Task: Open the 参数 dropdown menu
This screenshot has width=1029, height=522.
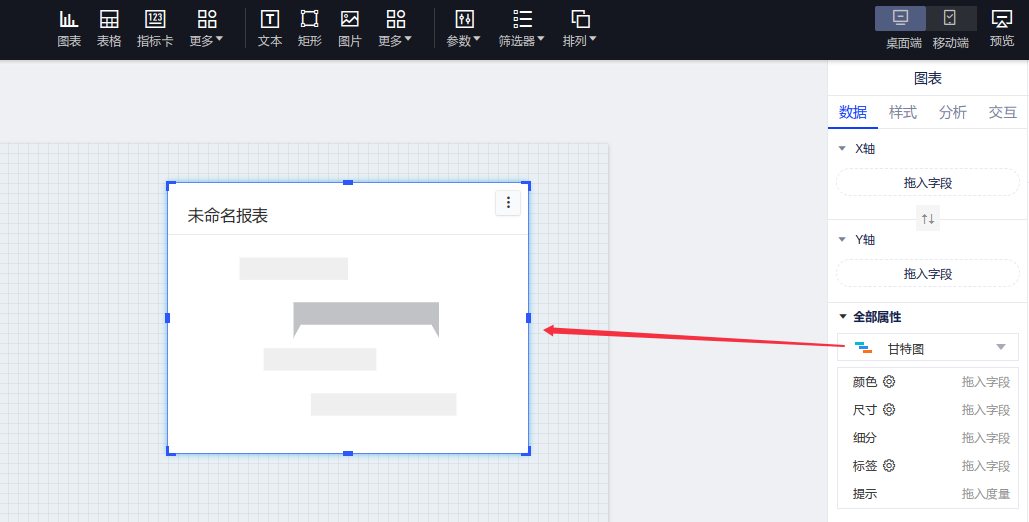Action: [x=463, y=28]
